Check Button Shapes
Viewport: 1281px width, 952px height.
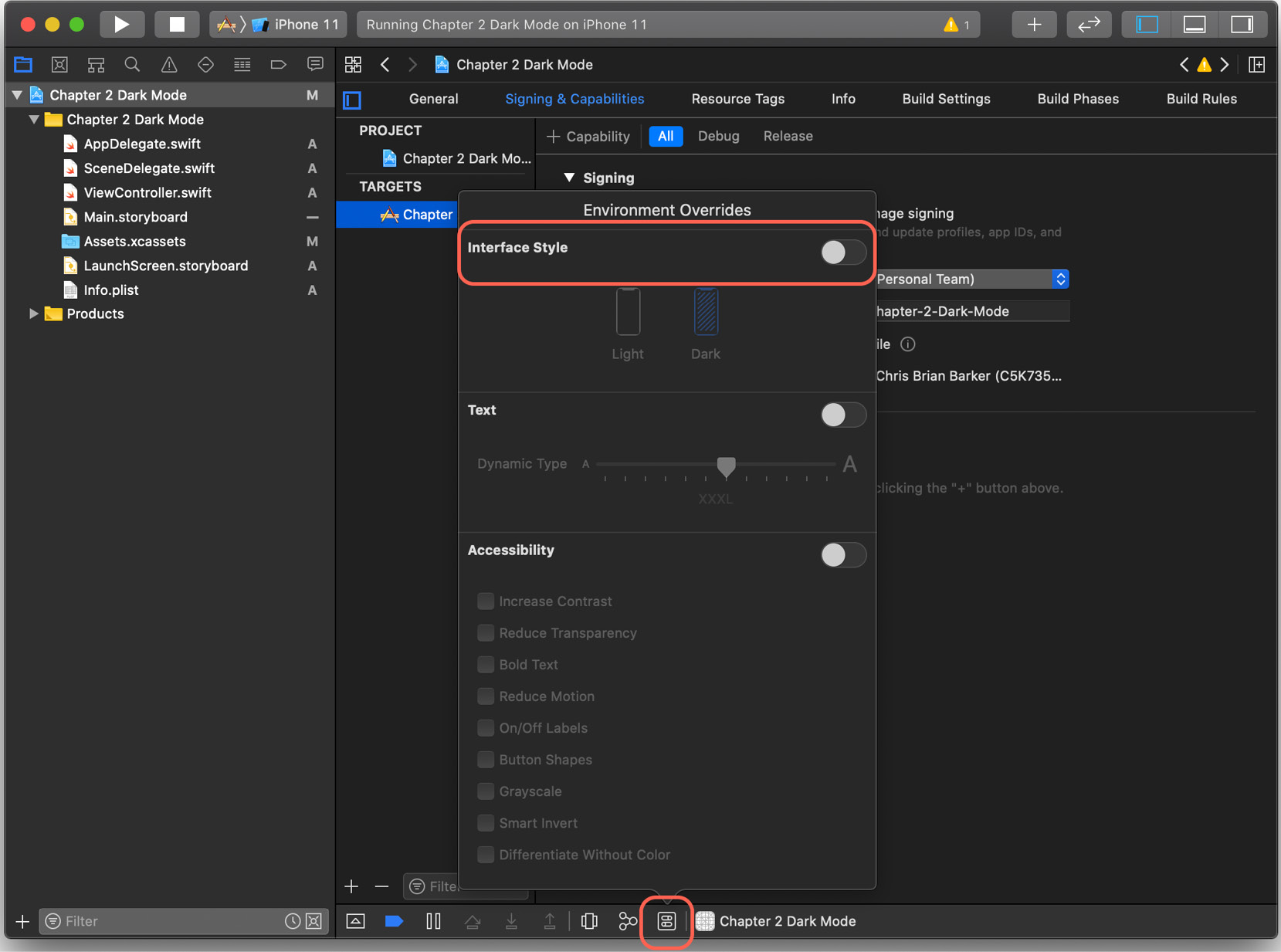[486, 759]
